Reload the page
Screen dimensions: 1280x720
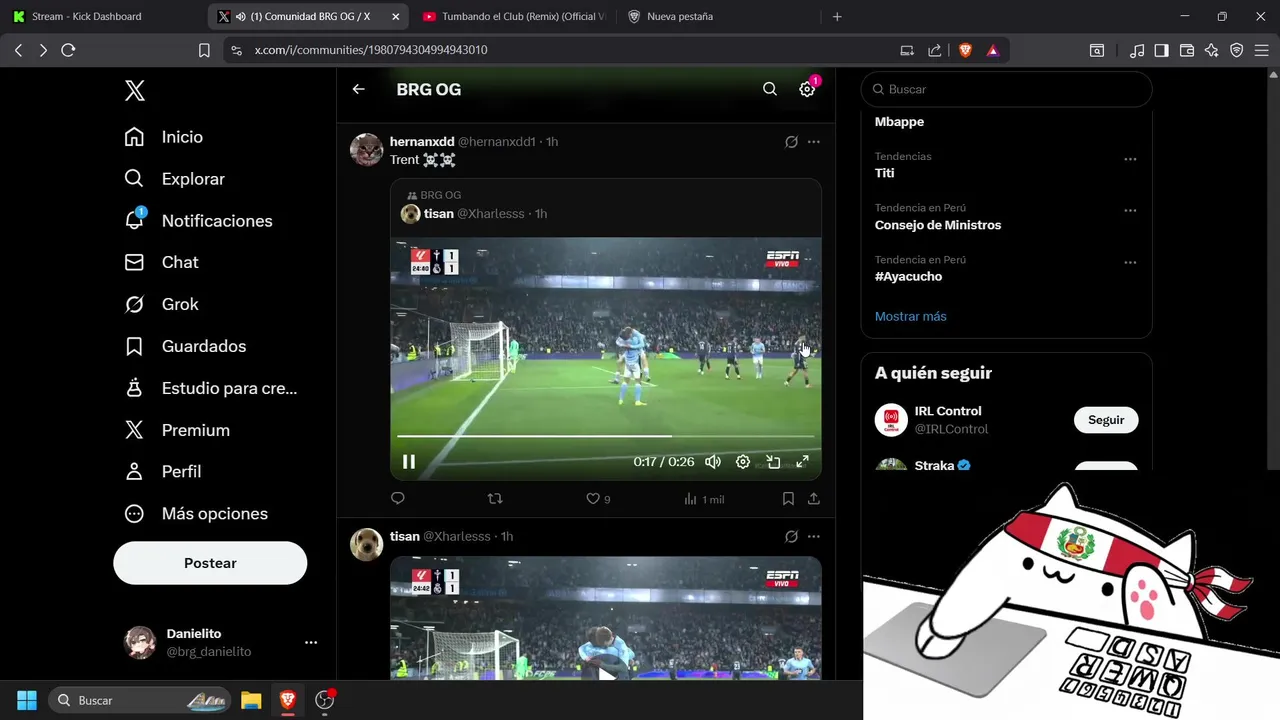(x=68, y=50)
